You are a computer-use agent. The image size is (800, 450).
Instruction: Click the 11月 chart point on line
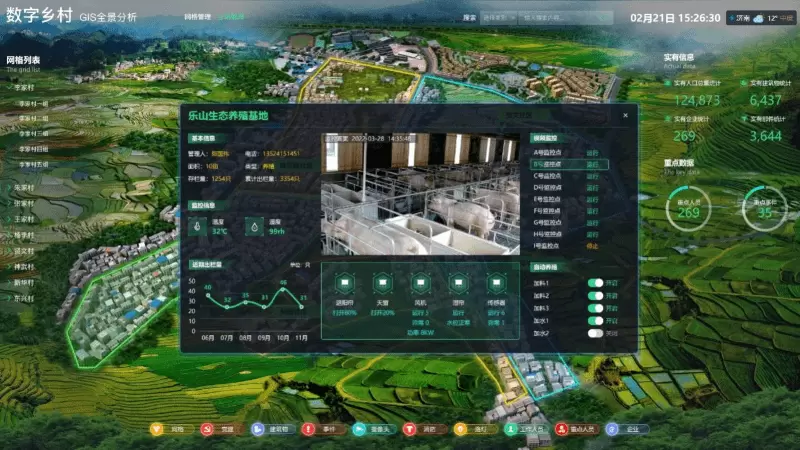pos(302,307)
